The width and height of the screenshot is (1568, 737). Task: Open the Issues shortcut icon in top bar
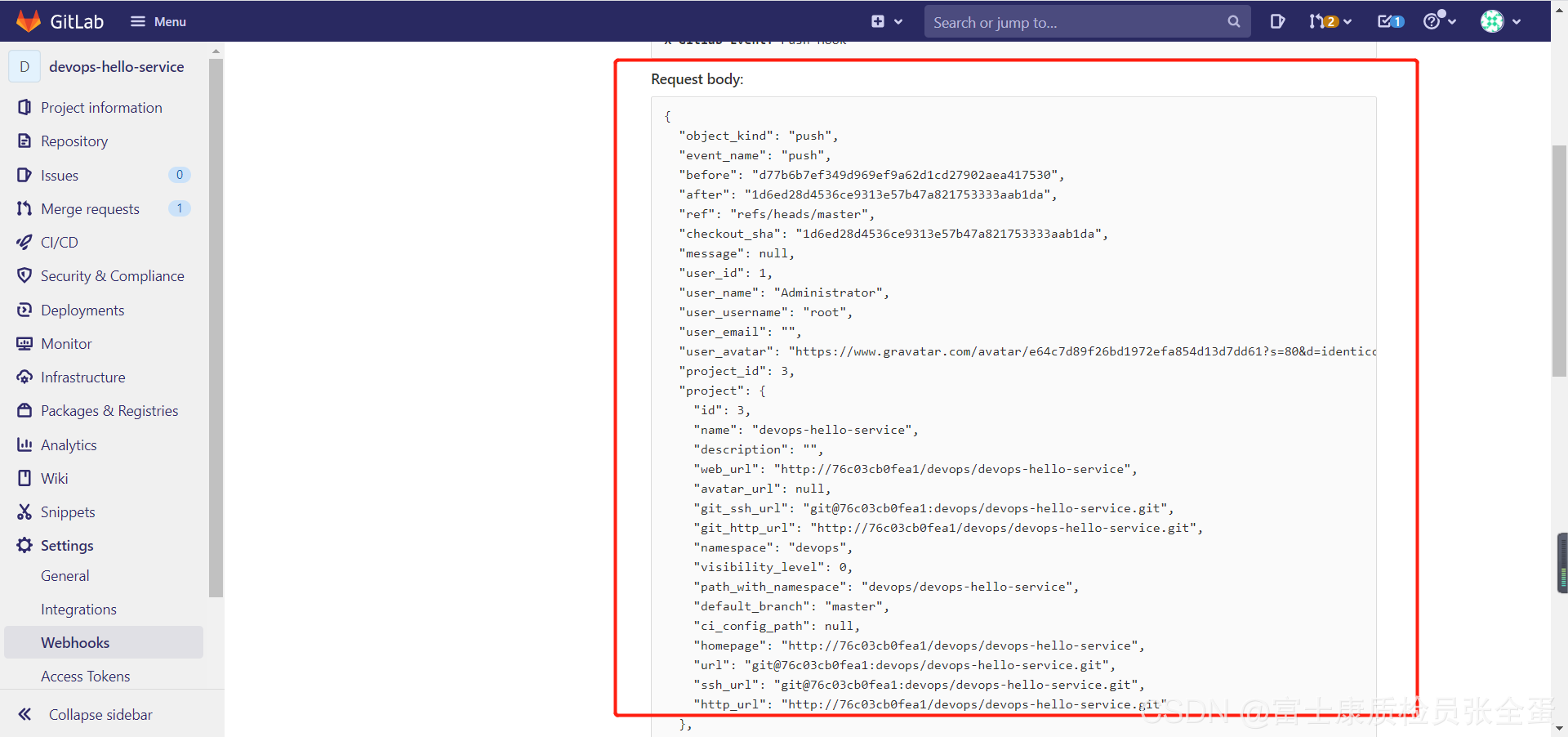pyautogui.click(x=1277, y=22)
